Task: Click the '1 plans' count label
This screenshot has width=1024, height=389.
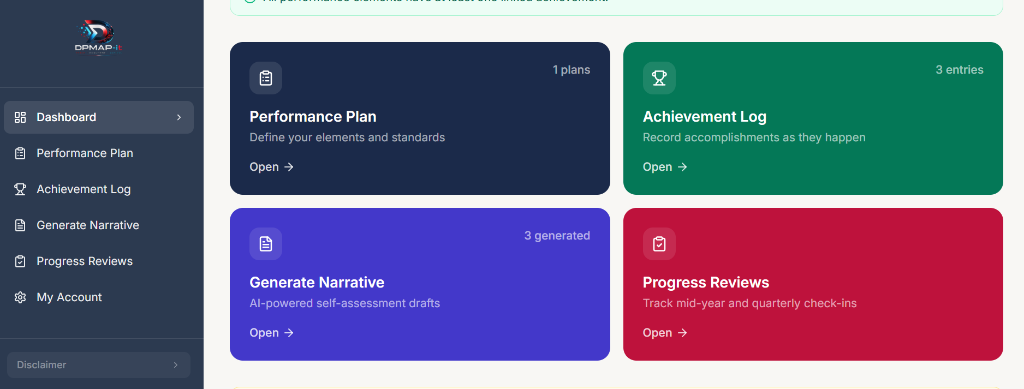Action: tap(571, 70)
